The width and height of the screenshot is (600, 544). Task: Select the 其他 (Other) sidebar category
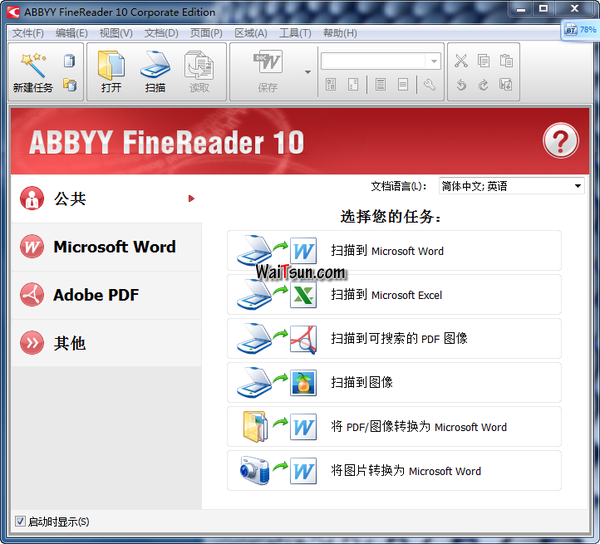[106, 343]
